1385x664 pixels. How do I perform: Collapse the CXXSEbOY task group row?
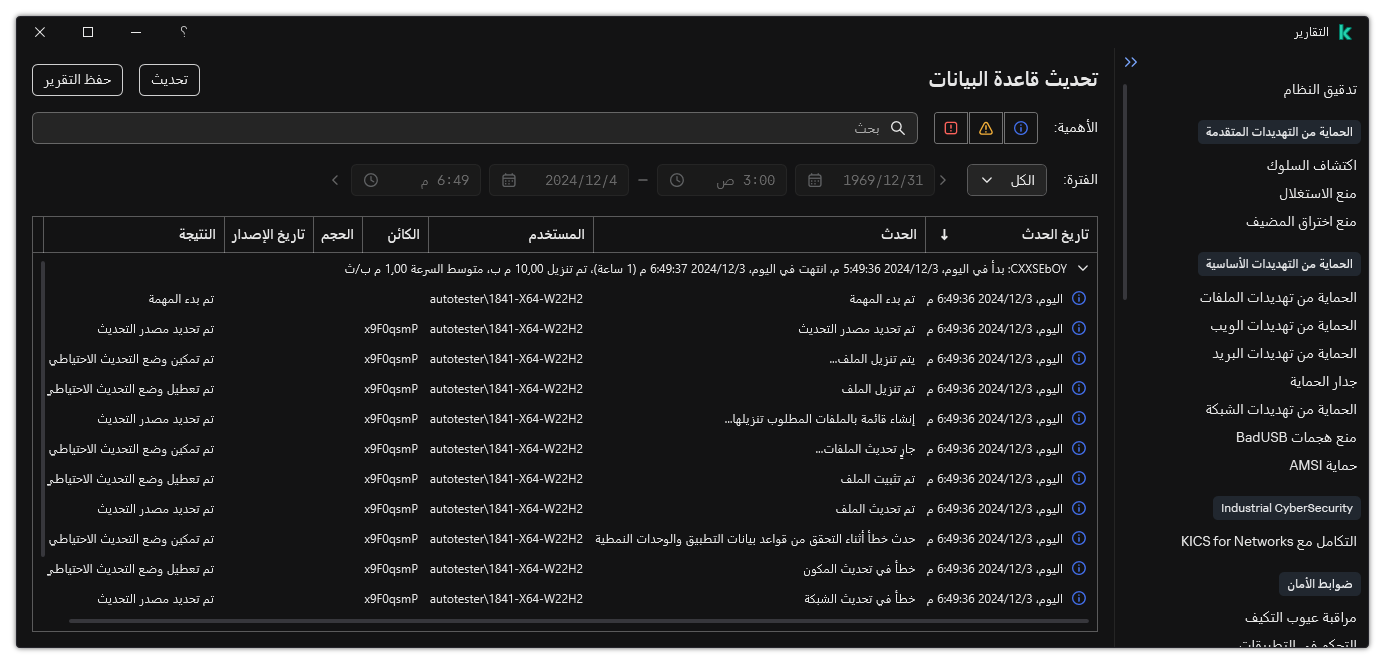pyautogui.click(x=1082, y=268)
